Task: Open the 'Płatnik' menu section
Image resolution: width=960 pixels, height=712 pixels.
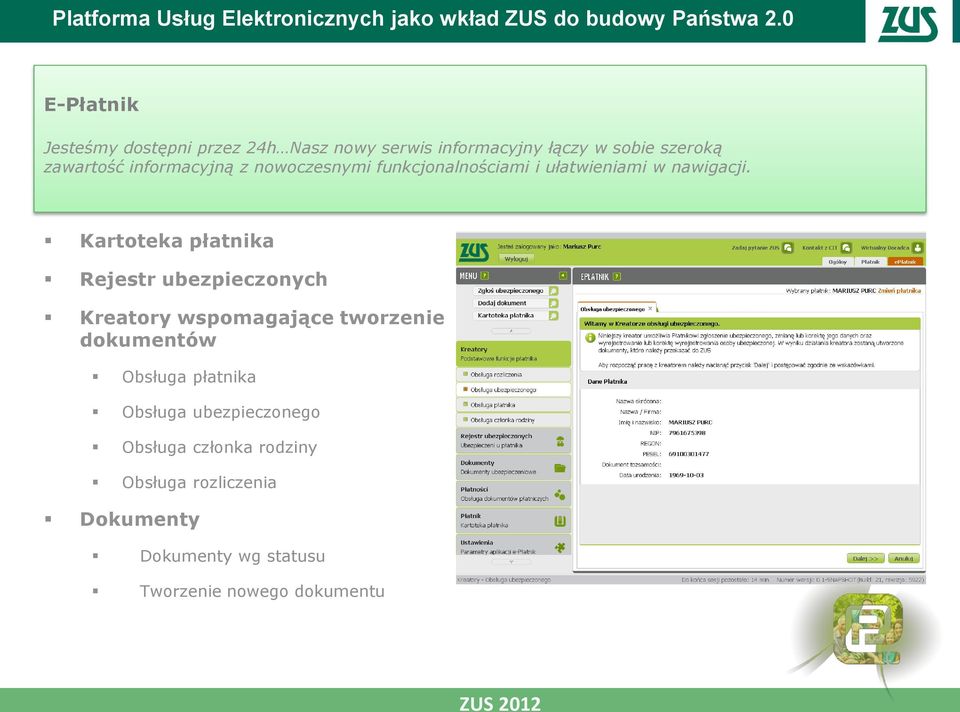Action: click(514, 520)
